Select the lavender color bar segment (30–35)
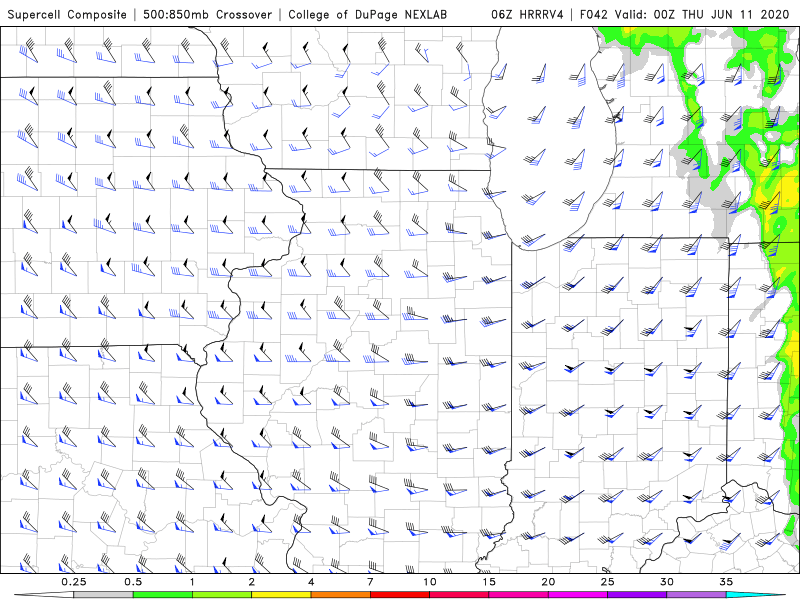The height and width of the screenshot is (600, 800). 696,595
